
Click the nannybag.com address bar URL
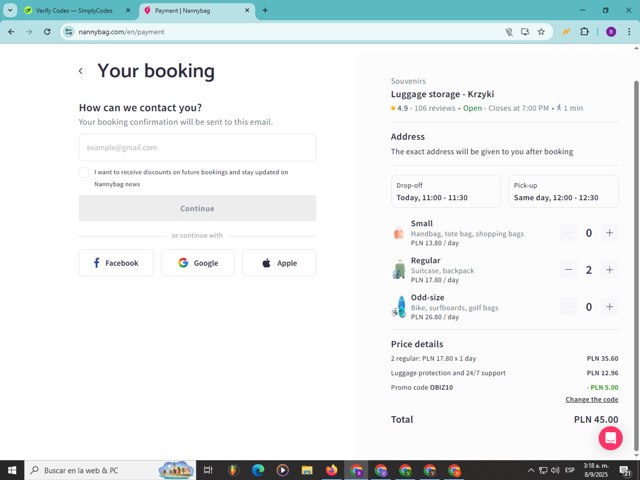pos(121,32)
